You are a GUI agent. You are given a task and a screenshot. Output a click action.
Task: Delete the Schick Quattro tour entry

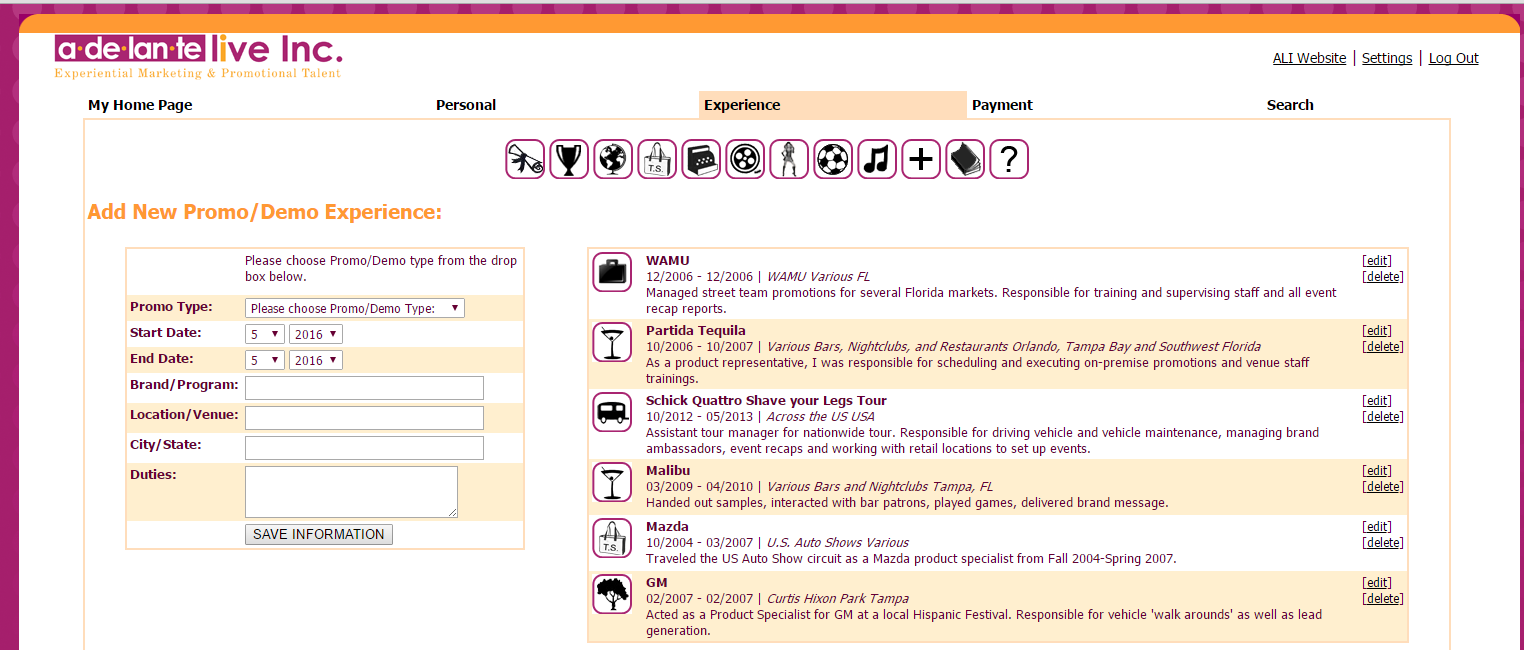coord(1383,417)
